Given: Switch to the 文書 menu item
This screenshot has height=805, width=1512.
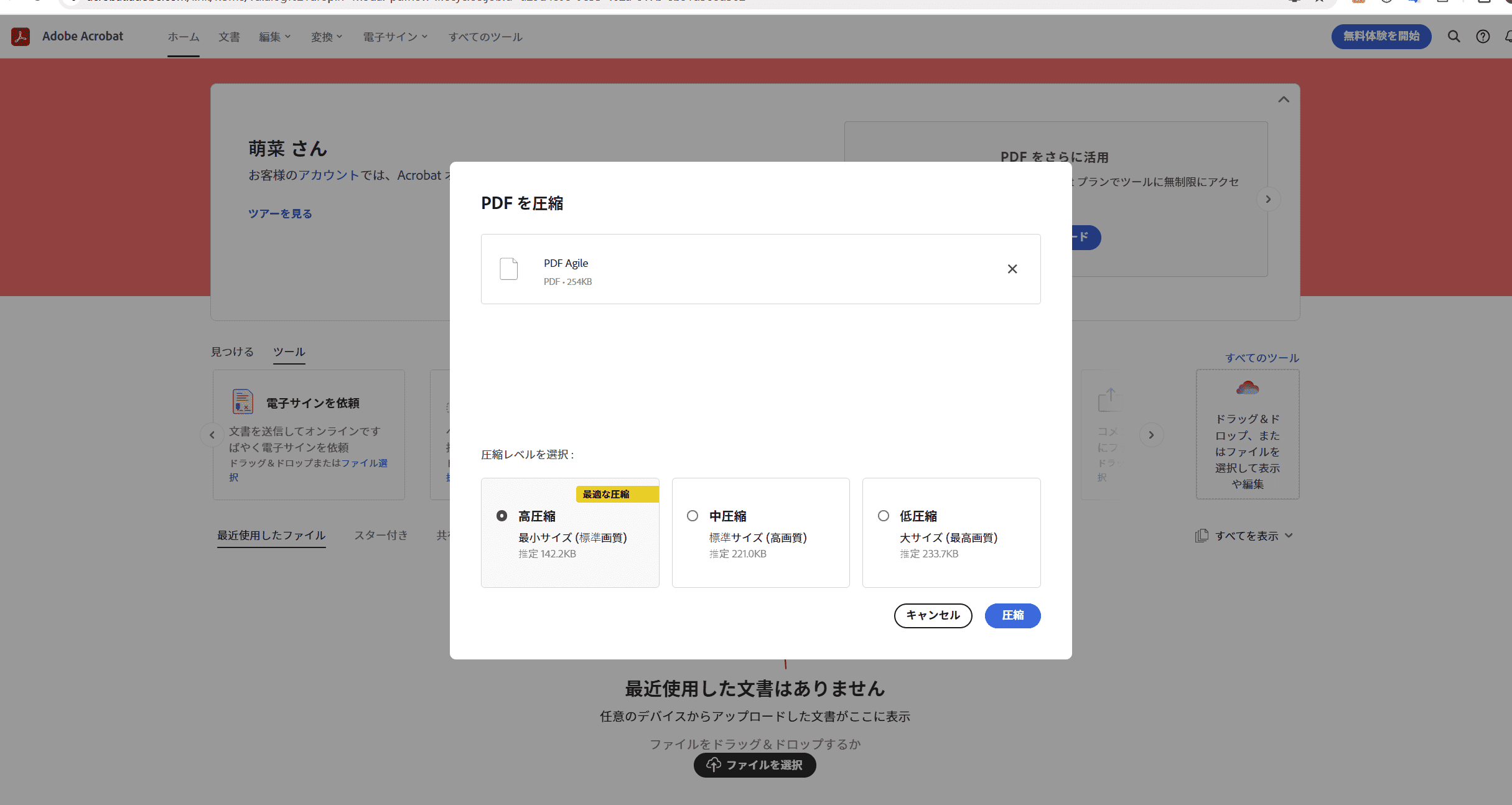Looking at the screenshot, I should coord(229,36).
